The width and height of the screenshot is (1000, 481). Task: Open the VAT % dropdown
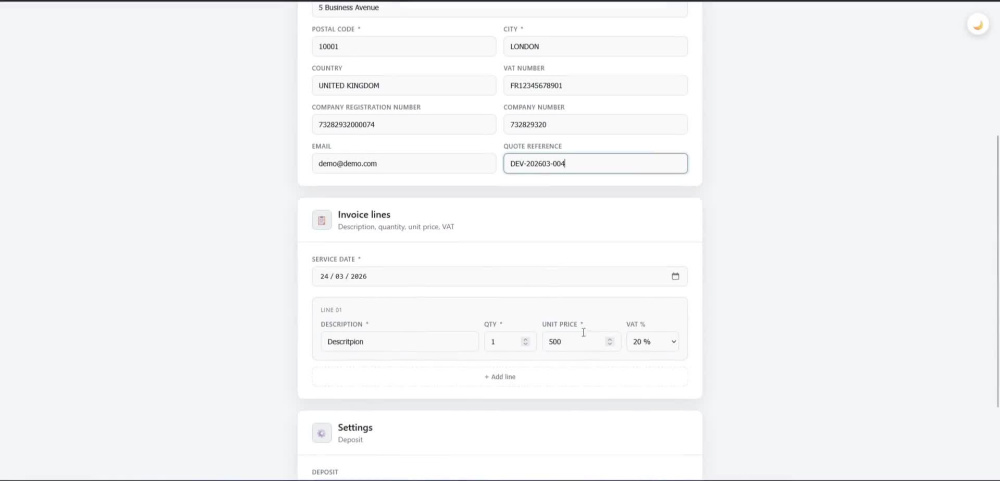click(652, 342)
